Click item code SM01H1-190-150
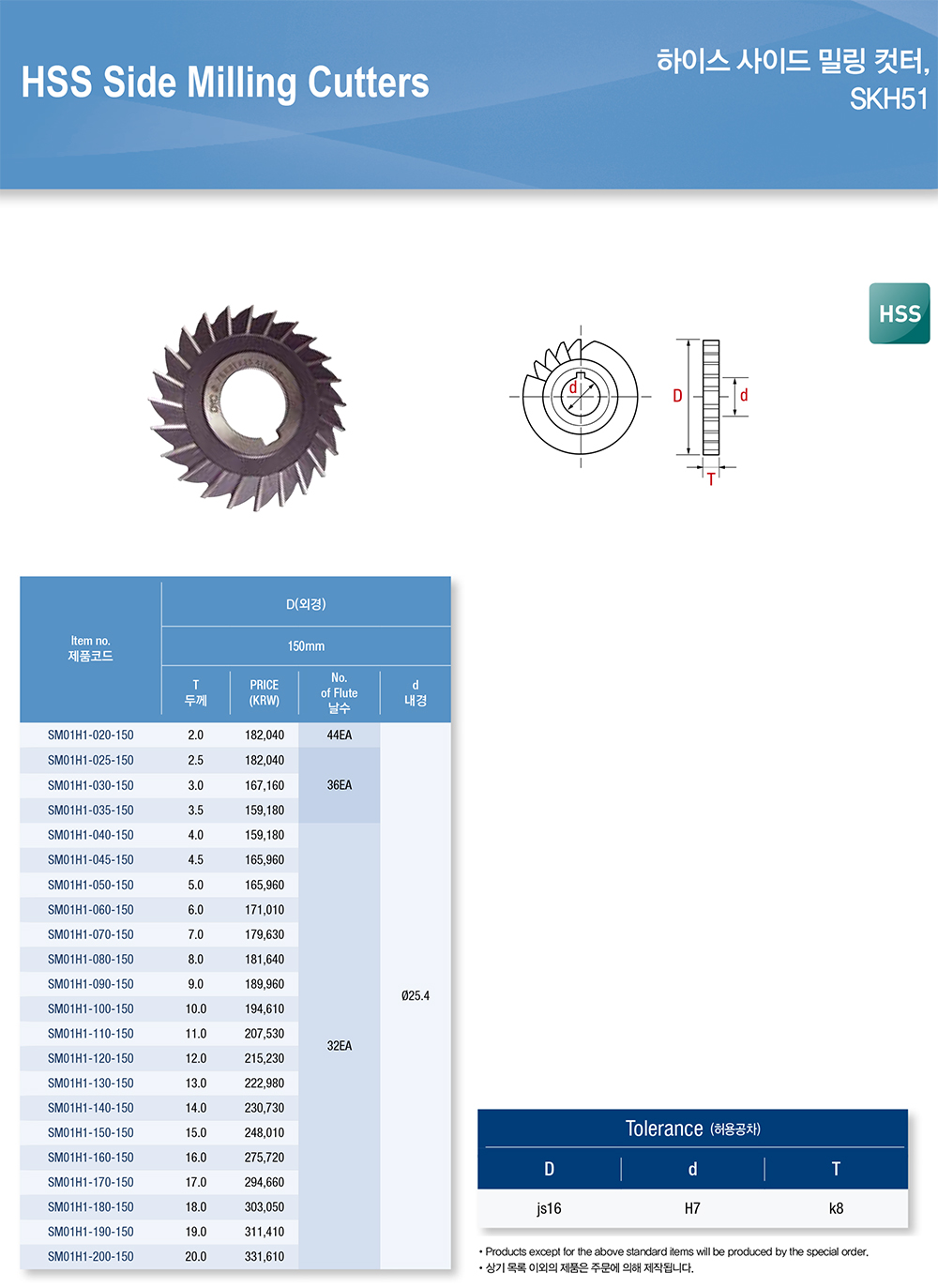Image resolution: width=938 pixels, height=1288 pixels. [x=90, y=1232]
